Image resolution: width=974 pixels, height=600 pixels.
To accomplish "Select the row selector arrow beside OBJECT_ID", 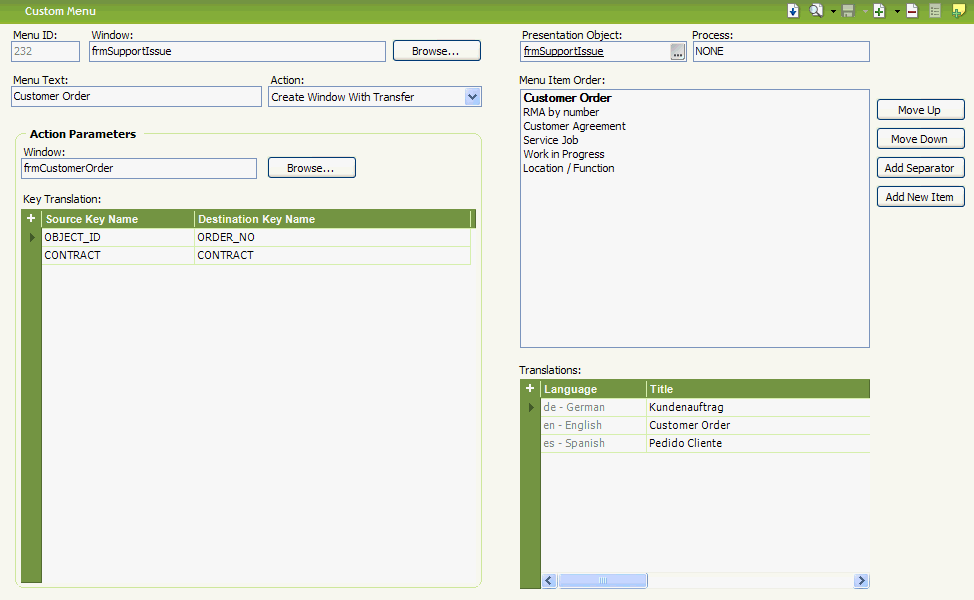I will point(30,237).
